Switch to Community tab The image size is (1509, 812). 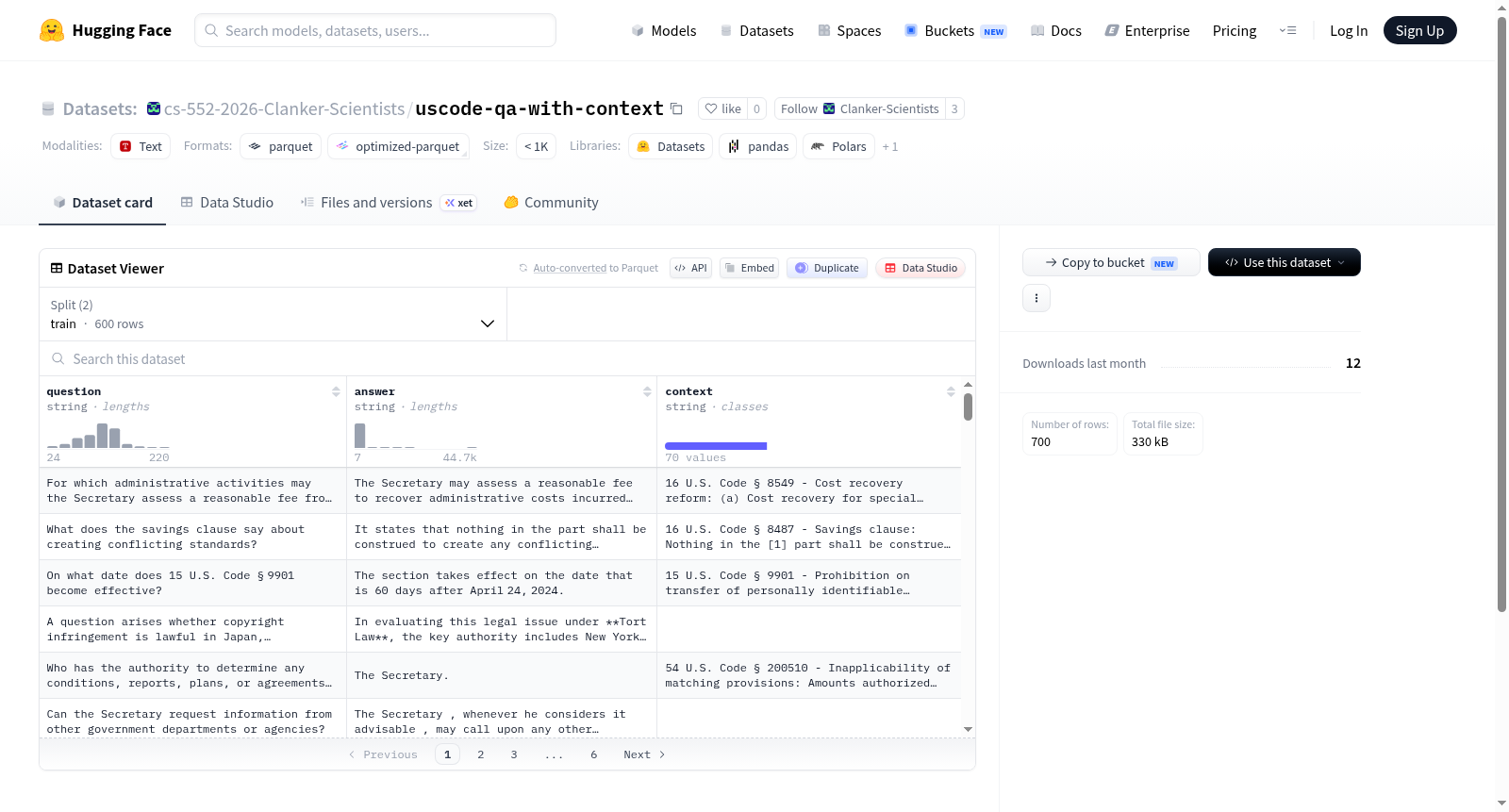pos(552,203)
